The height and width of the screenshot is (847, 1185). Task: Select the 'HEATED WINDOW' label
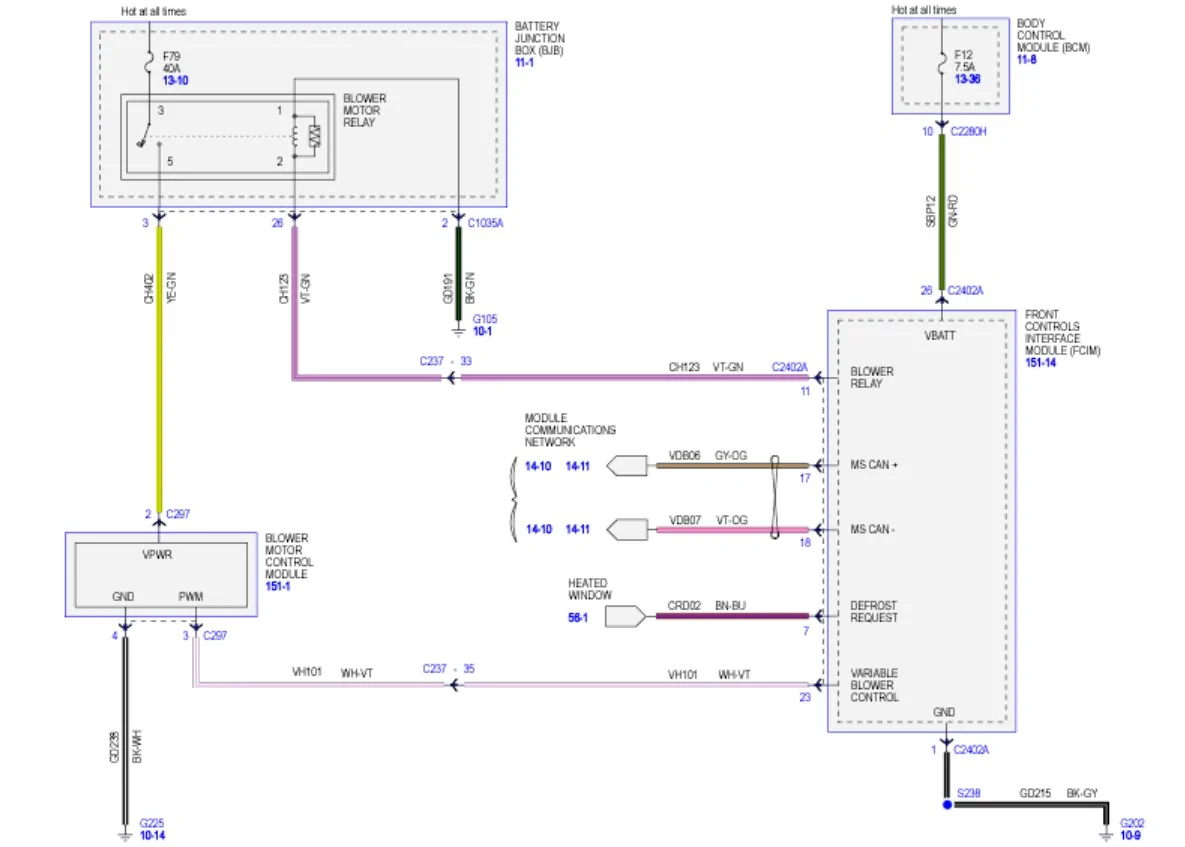coord(590,589)
